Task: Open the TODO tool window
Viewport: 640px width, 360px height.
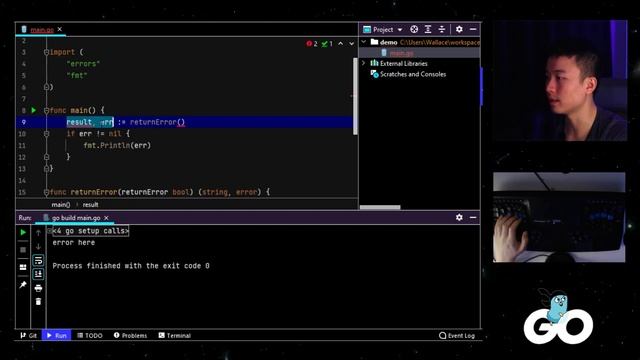Action: click(90, 336)
